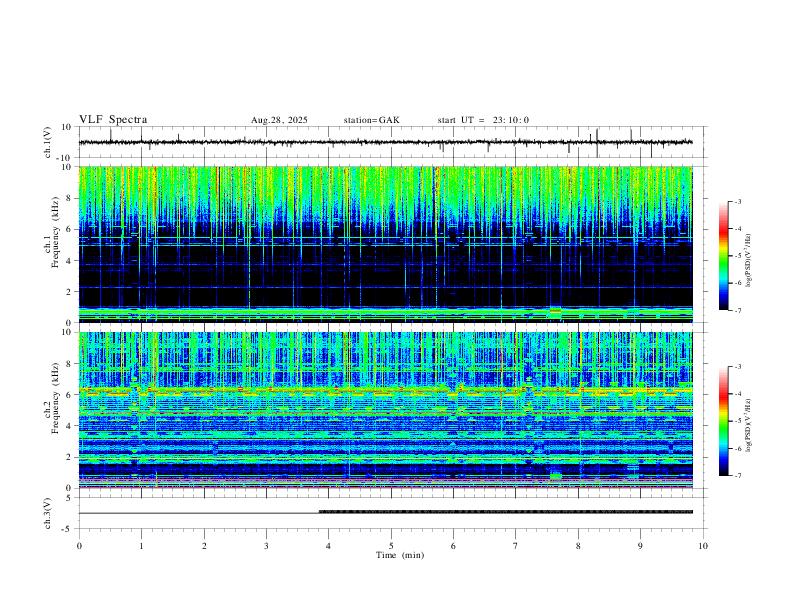
Task: Click the ch.1 waveform trace panel
Action: (390, 142)
